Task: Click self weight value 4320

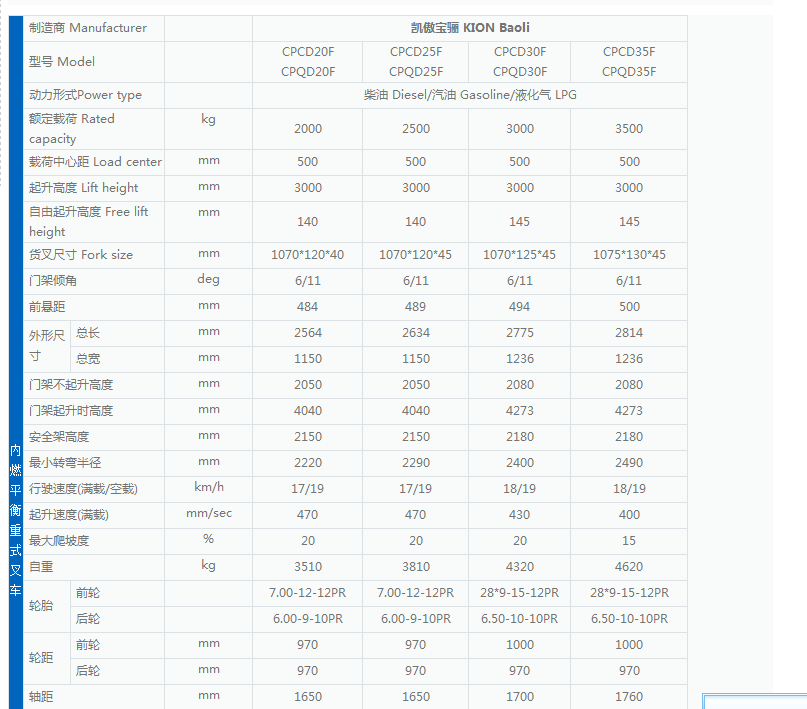Action: pos(520,567)
